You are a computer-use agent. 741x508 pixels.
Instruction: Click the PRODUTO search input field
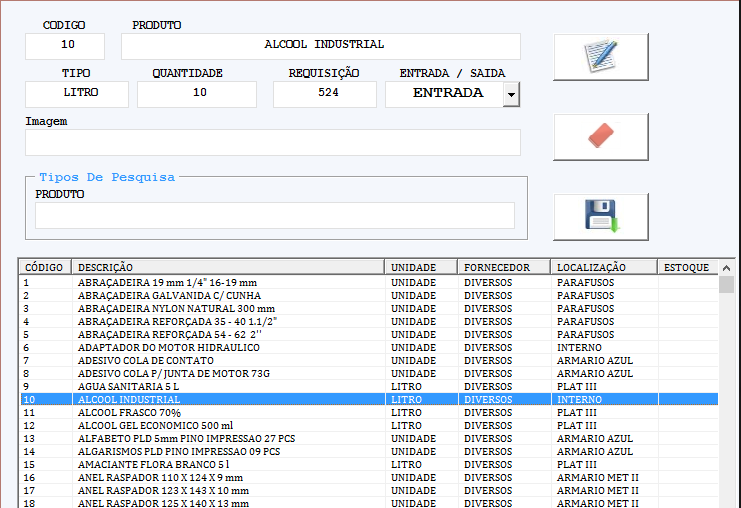(275, 215)
